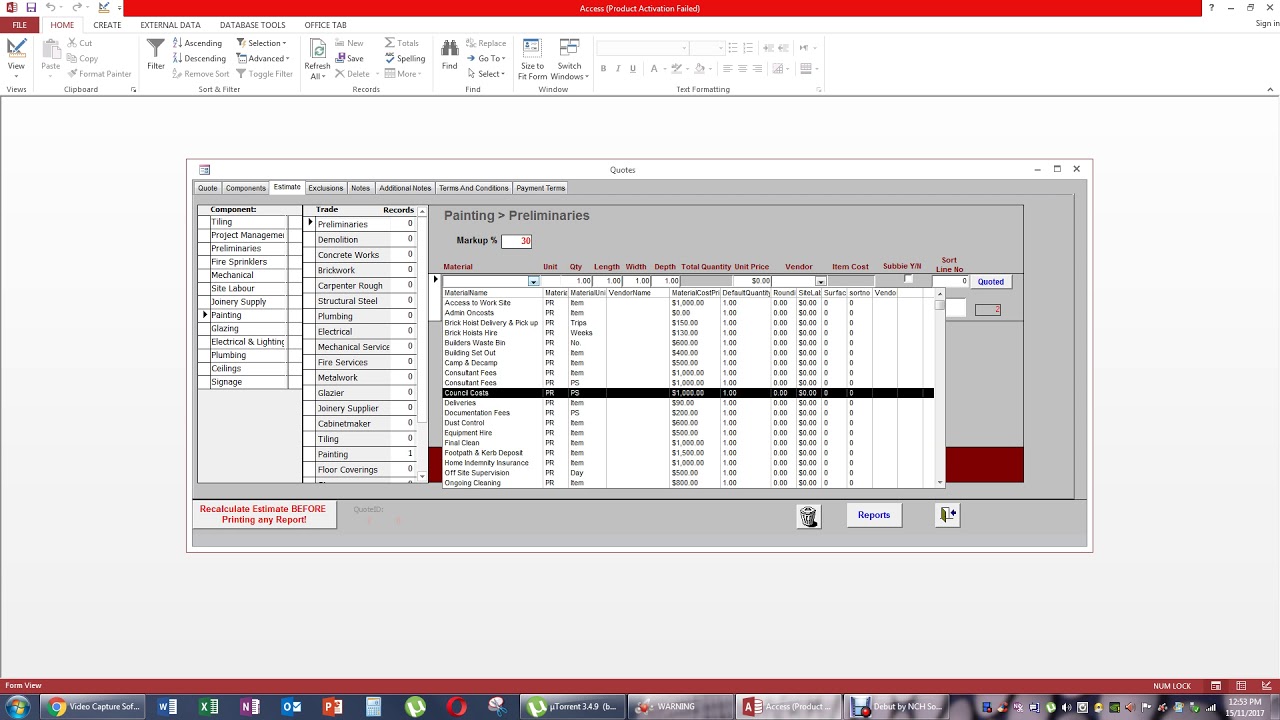
Task: Click the material dropdown list scrollbar down arrow
Action: point(940,483)
